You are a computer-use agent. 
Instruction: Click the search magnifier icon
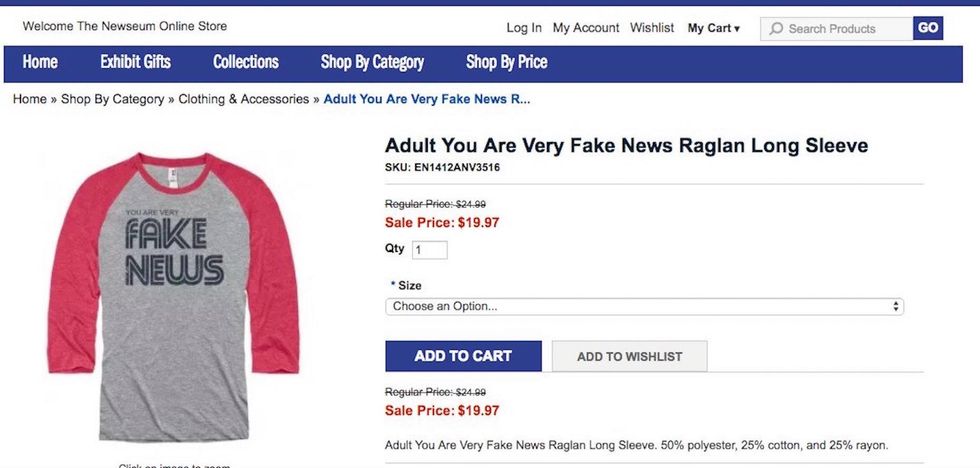776,29
